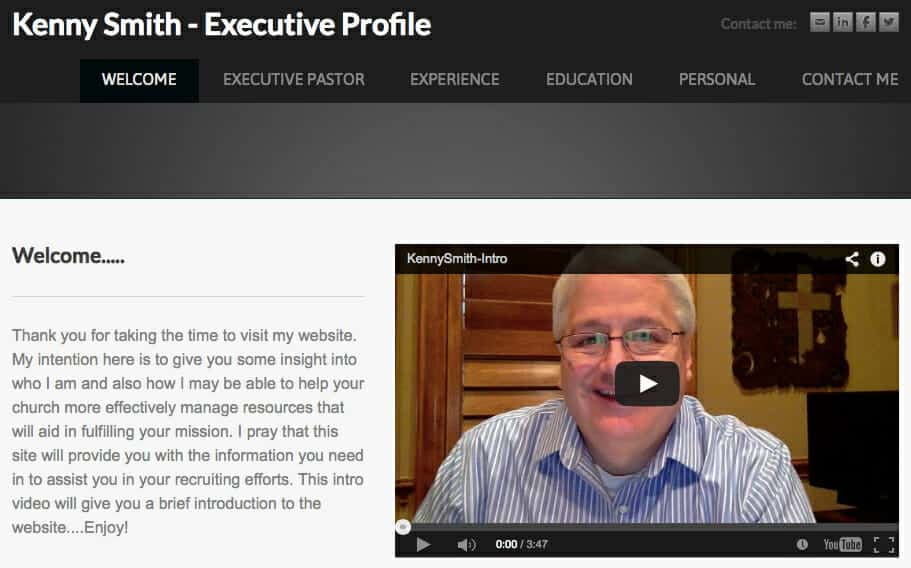Screen dimensions: 911x568
Task: Click the video progress scrubber handle
Action: click(x=403, y=527)
